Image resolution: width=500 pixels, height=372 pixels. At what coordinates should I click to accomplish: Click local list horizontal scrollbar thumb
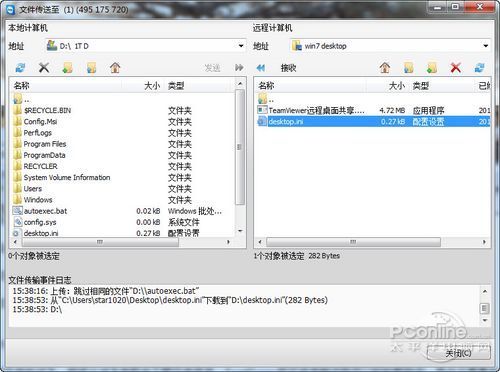tap(100, 242)
